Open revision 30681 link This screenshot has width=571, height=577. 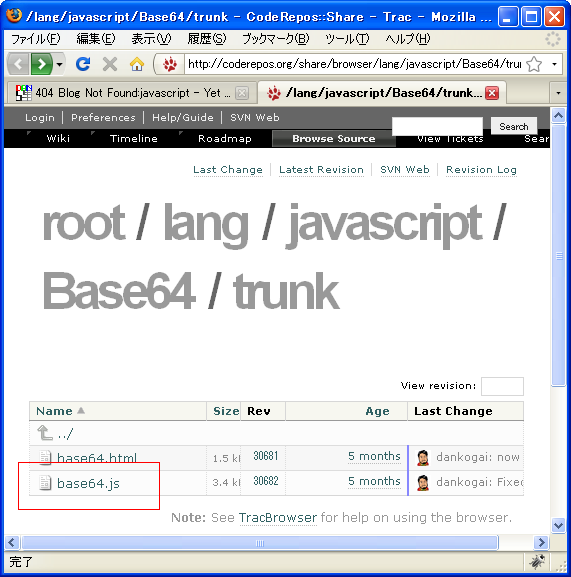tap(266, 456)
